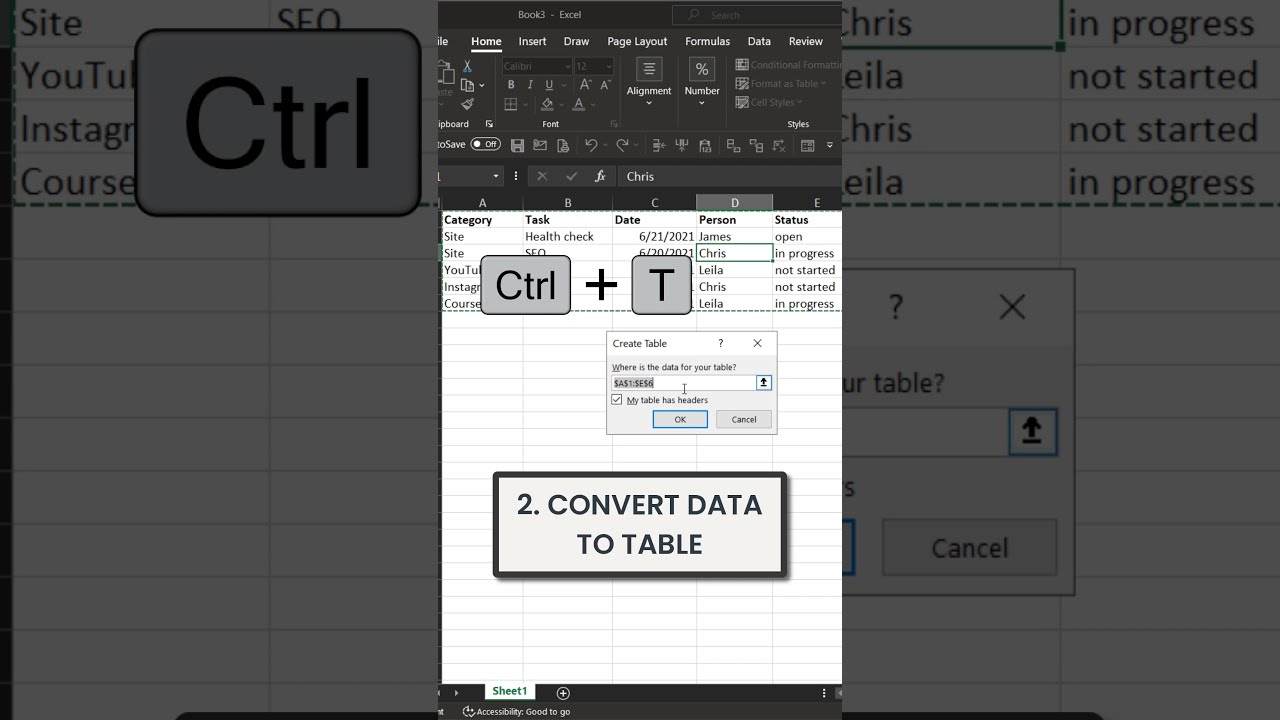
Task: Open the Clipboard group dialog launcher
Action: [x=489, y=124]
